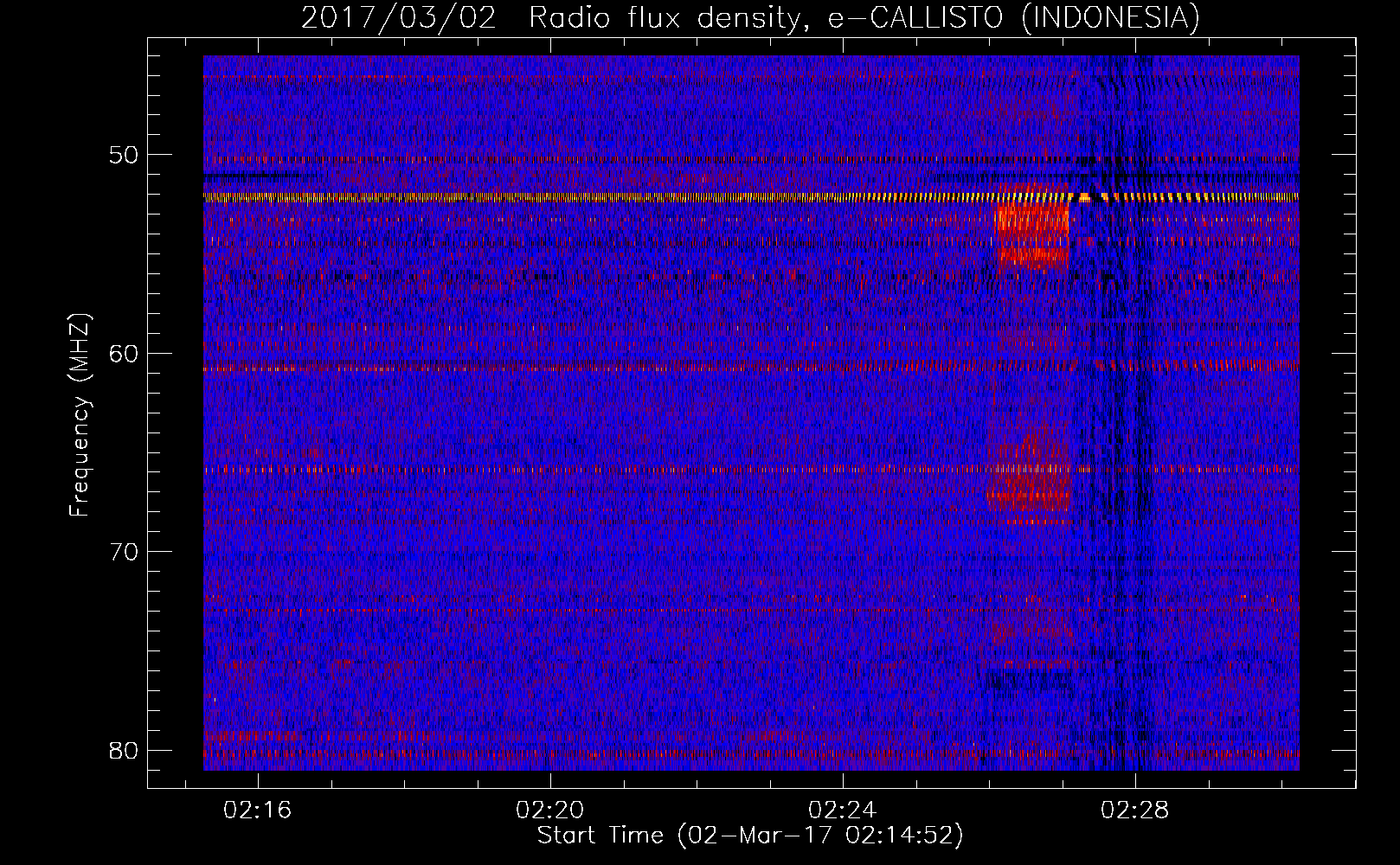
Task: Click the 'Start Time (02-Mar-17 02:14:52)' label
Action: [750, 836]
